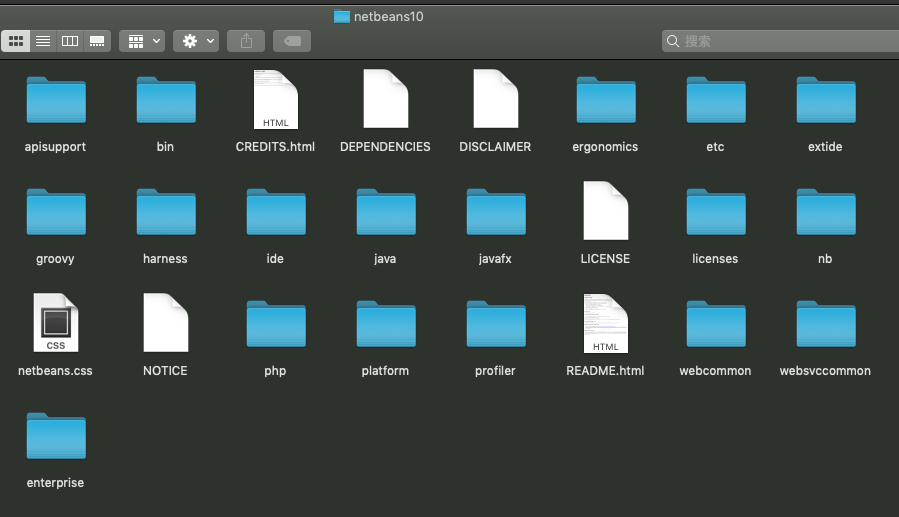Image resolution: width=899 pixels, height=517 pixels.
Task: Click the netbeans10 title folder icon
Action: pyautogui.click(x=342, y=17)
